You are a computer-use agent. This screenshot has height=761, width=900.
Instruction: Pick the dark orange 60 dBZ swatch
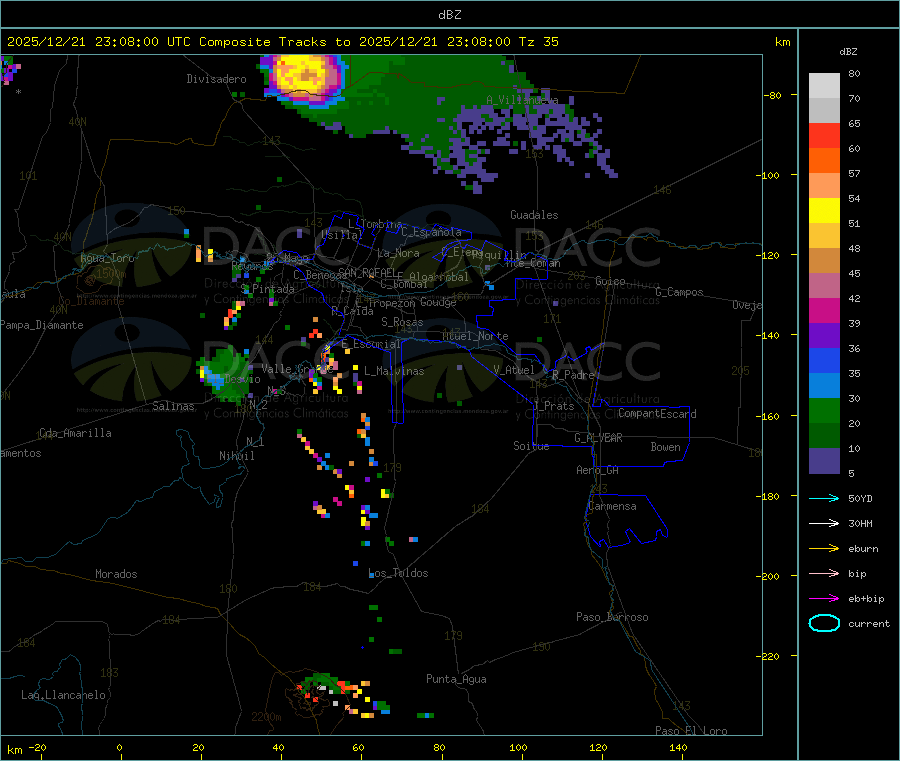click(824, 161)
